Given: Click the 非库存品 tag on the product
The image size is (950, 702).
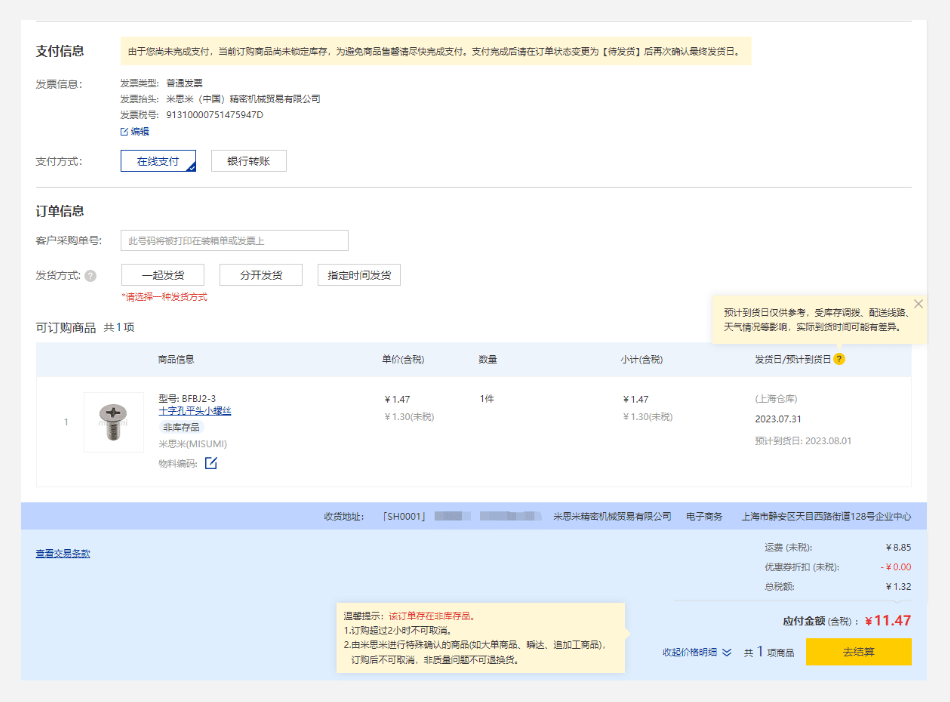Looking at the screenshot, I should (x=181, y=427).
